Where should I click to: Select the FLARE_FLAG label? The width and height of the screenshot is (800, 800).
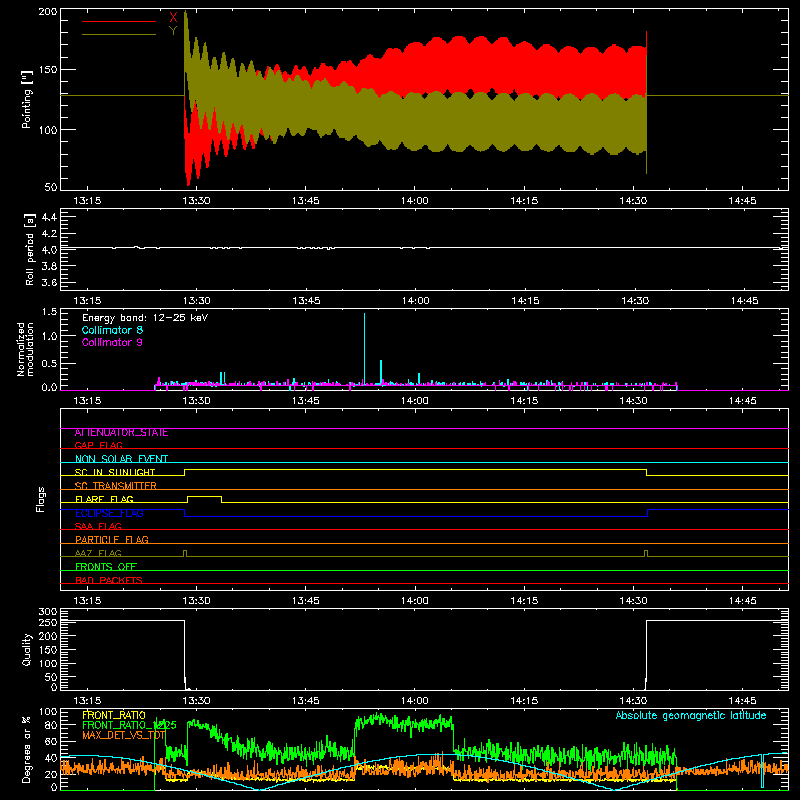tap(104, 499)
